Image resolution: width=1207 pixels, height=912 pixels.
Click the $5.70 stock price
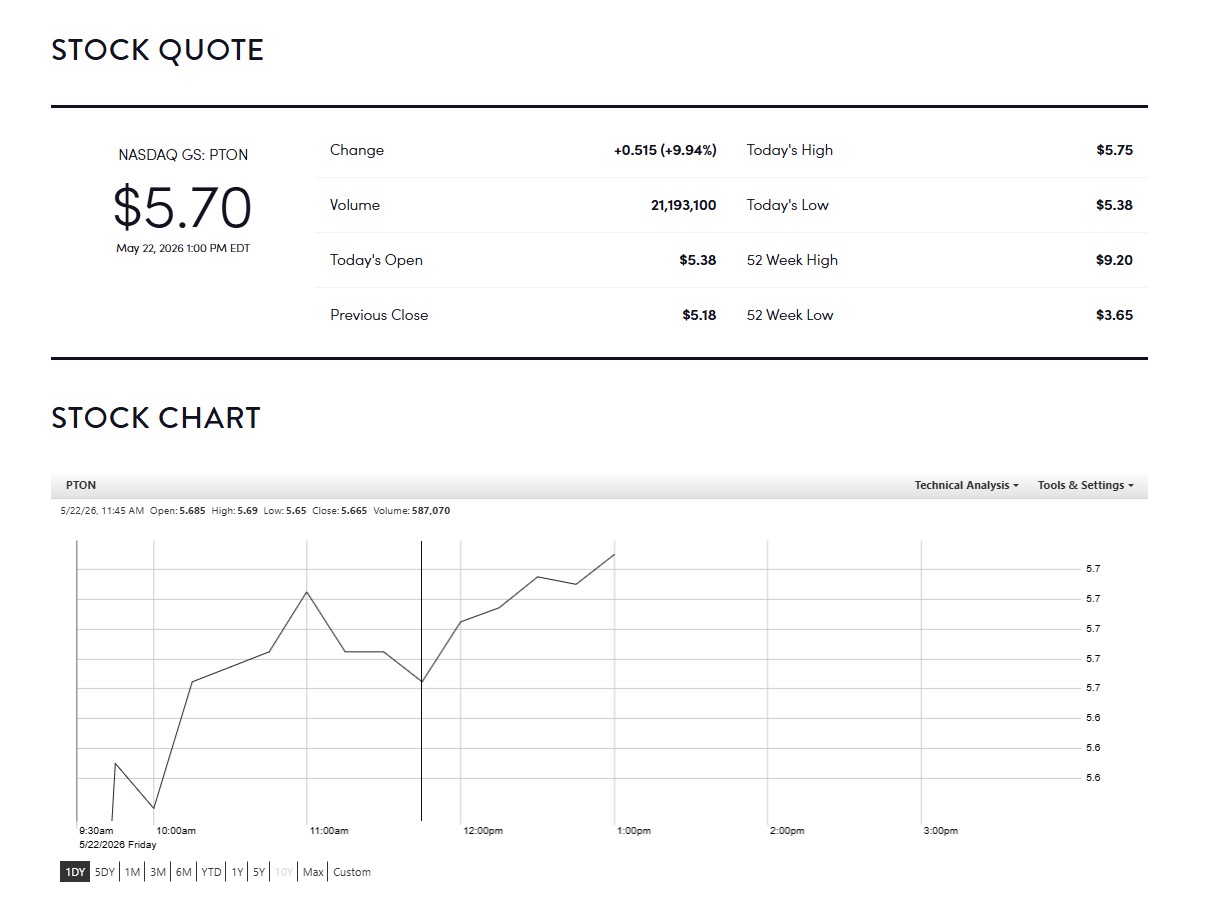point(182,207)
